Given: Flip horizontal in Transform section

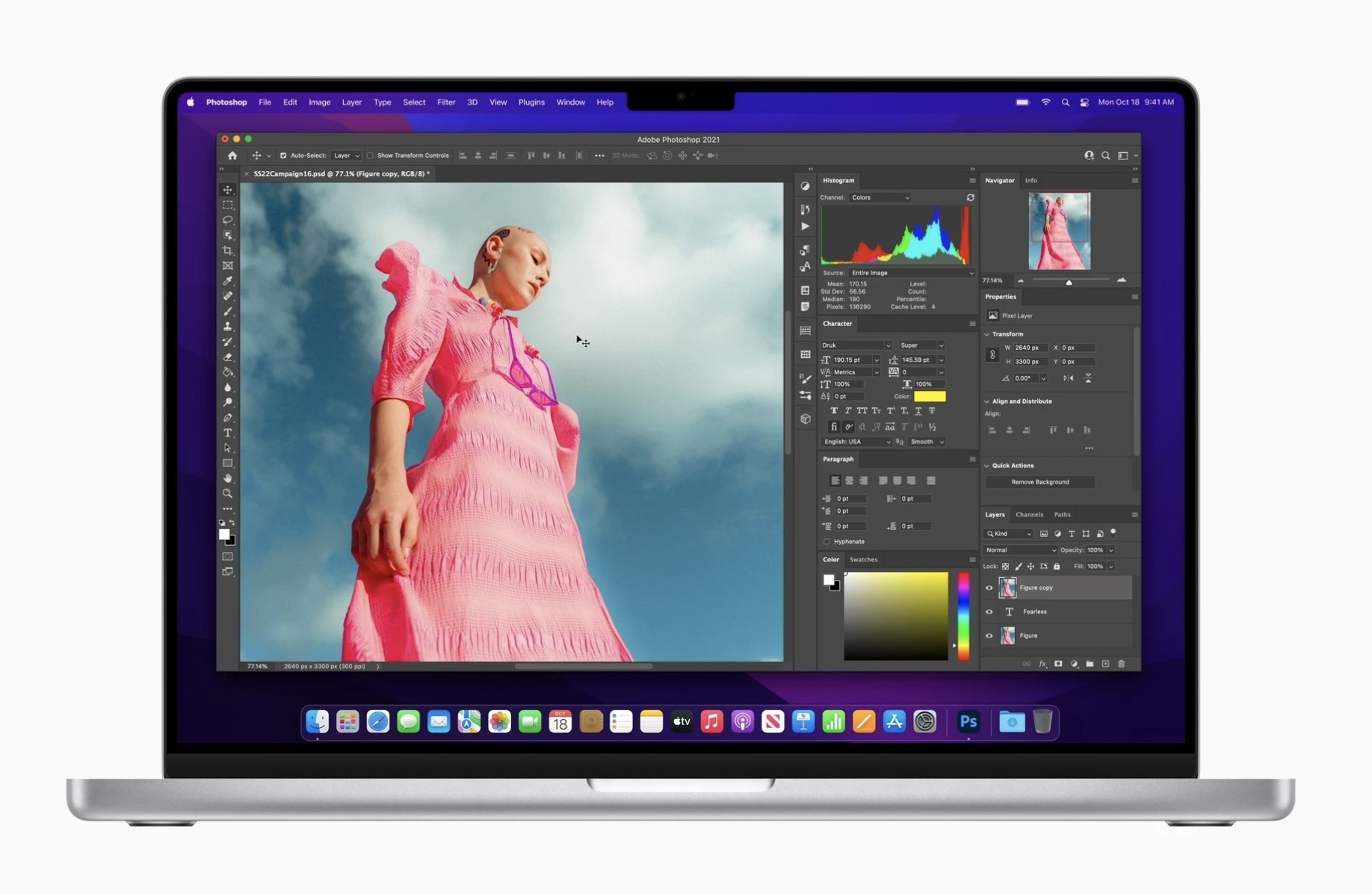Looking at the screenshot, I should [1069, 378].
